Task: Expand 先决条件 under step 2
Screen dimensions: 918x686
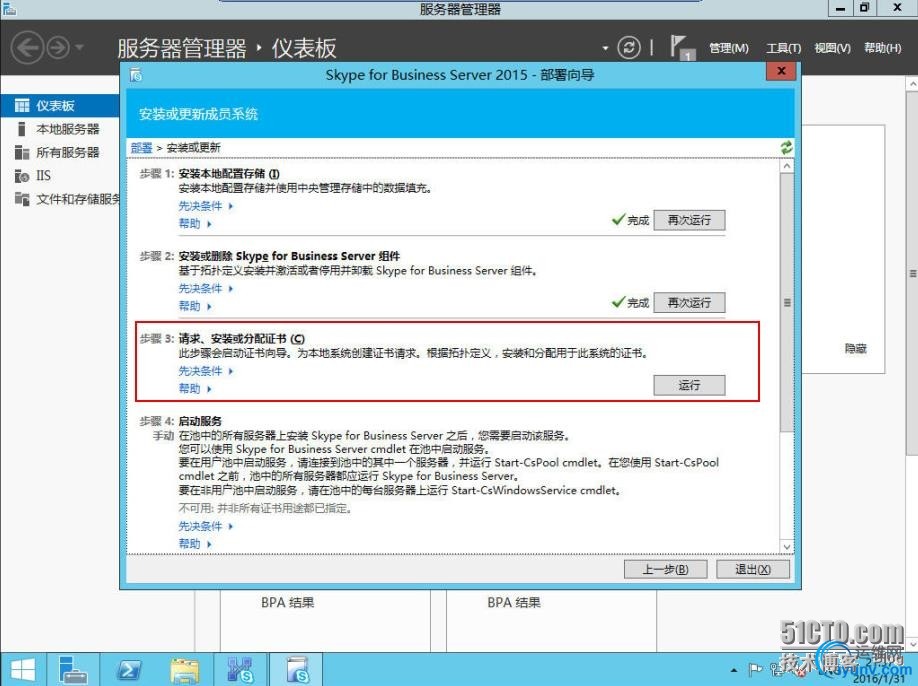Action: click(205, 289)
